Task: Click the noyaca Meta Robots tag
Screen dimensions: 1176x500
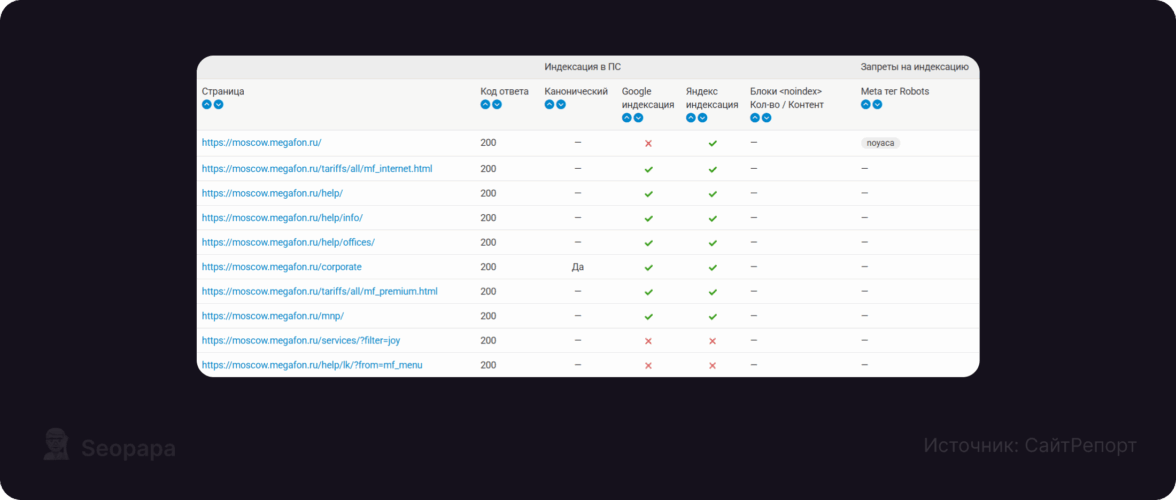Action: point(880,143)
